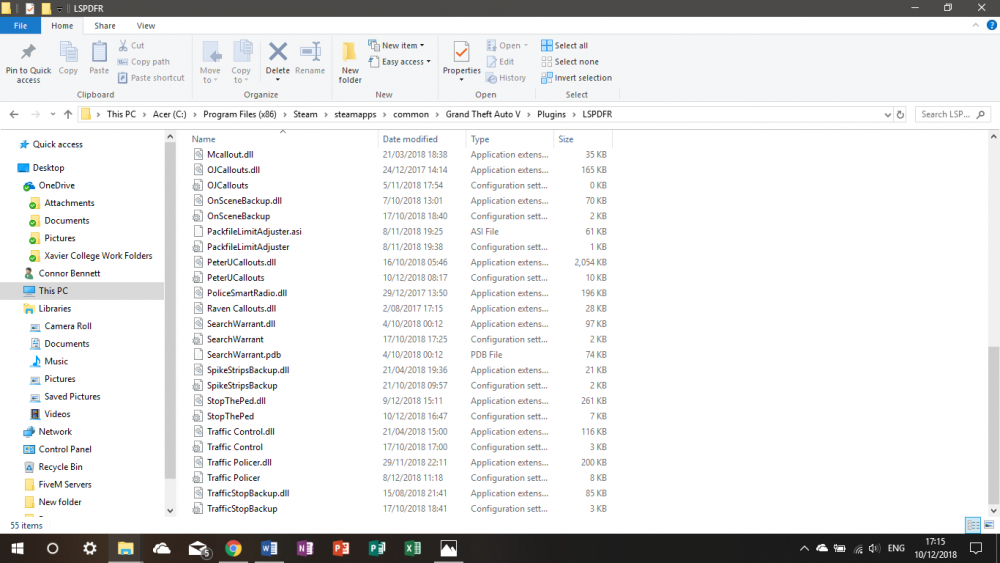The height and width of the screenshot is (563, 1000).
Task: Show hidden system tray icons
Action: click(804, 548)
